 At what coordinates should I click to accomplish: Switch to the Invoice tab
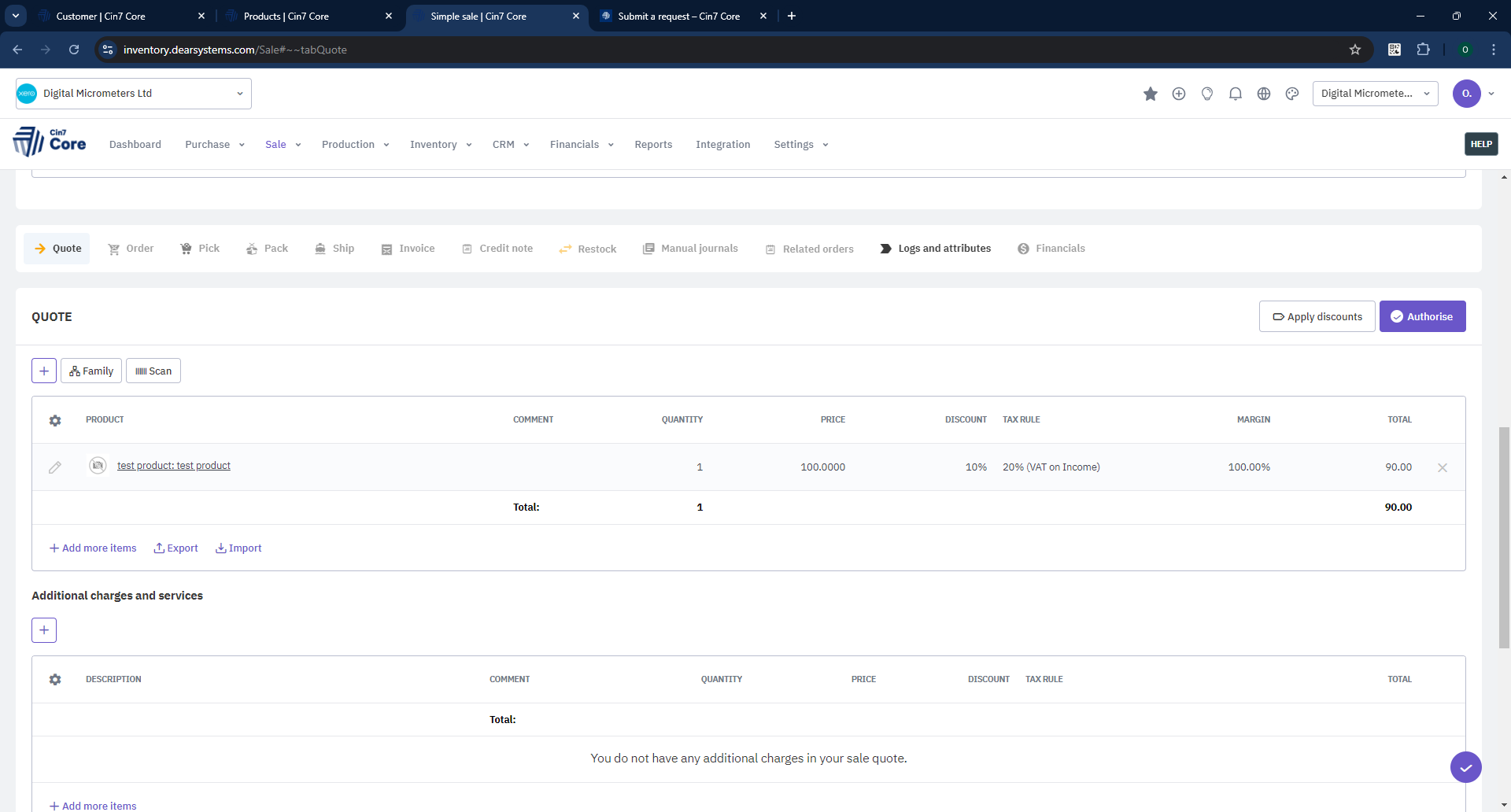(x=408, y=249)
